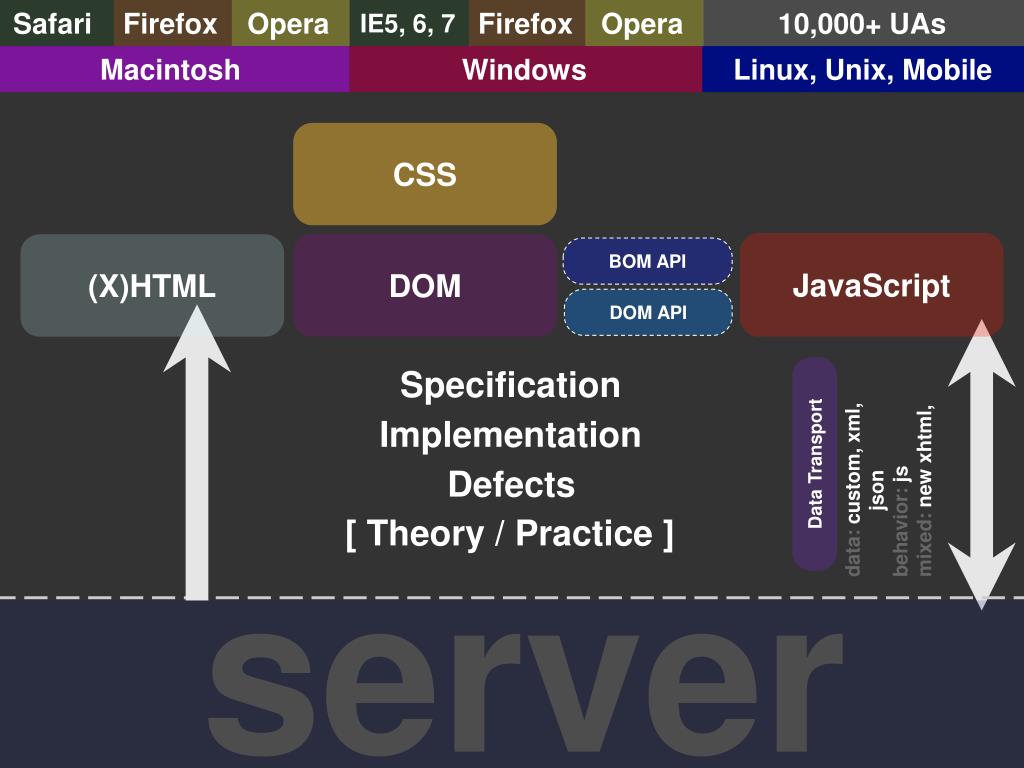Click the IE5, 6, 7 box
The width and height of the screenshot is (1024, 768).
click(409, 23)
